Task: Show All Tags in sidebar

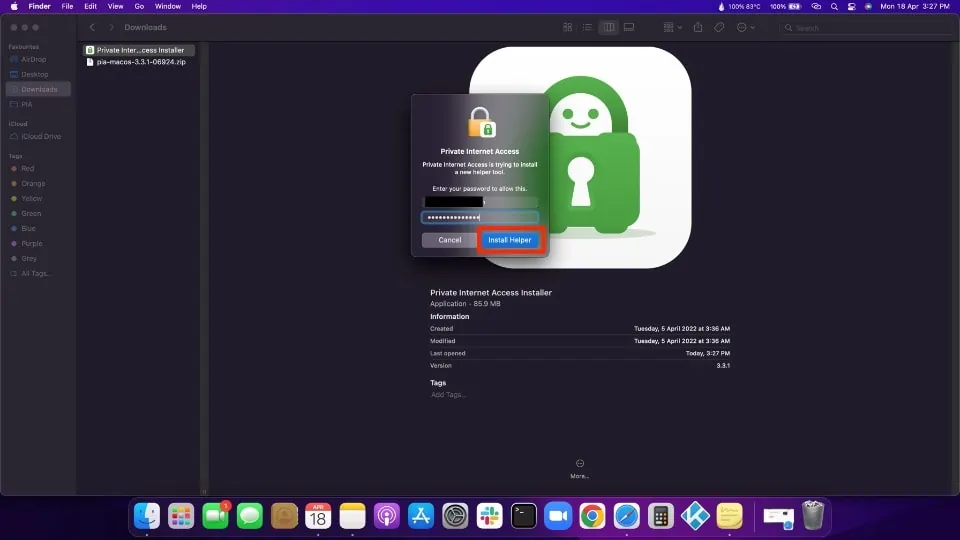Action: point(35,274)
